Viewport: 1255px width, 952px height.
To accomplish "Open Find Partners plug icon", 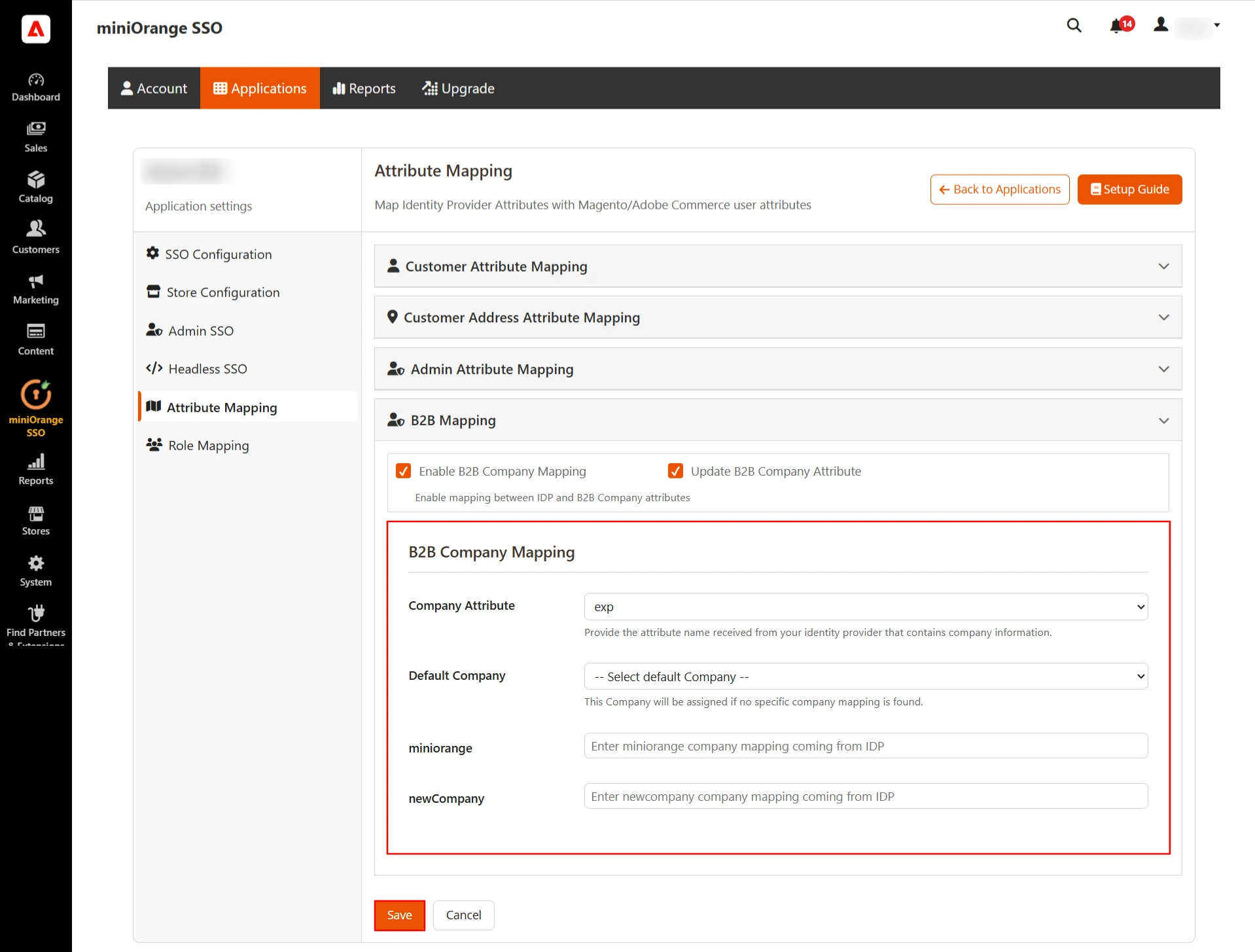I will point(36,614).
